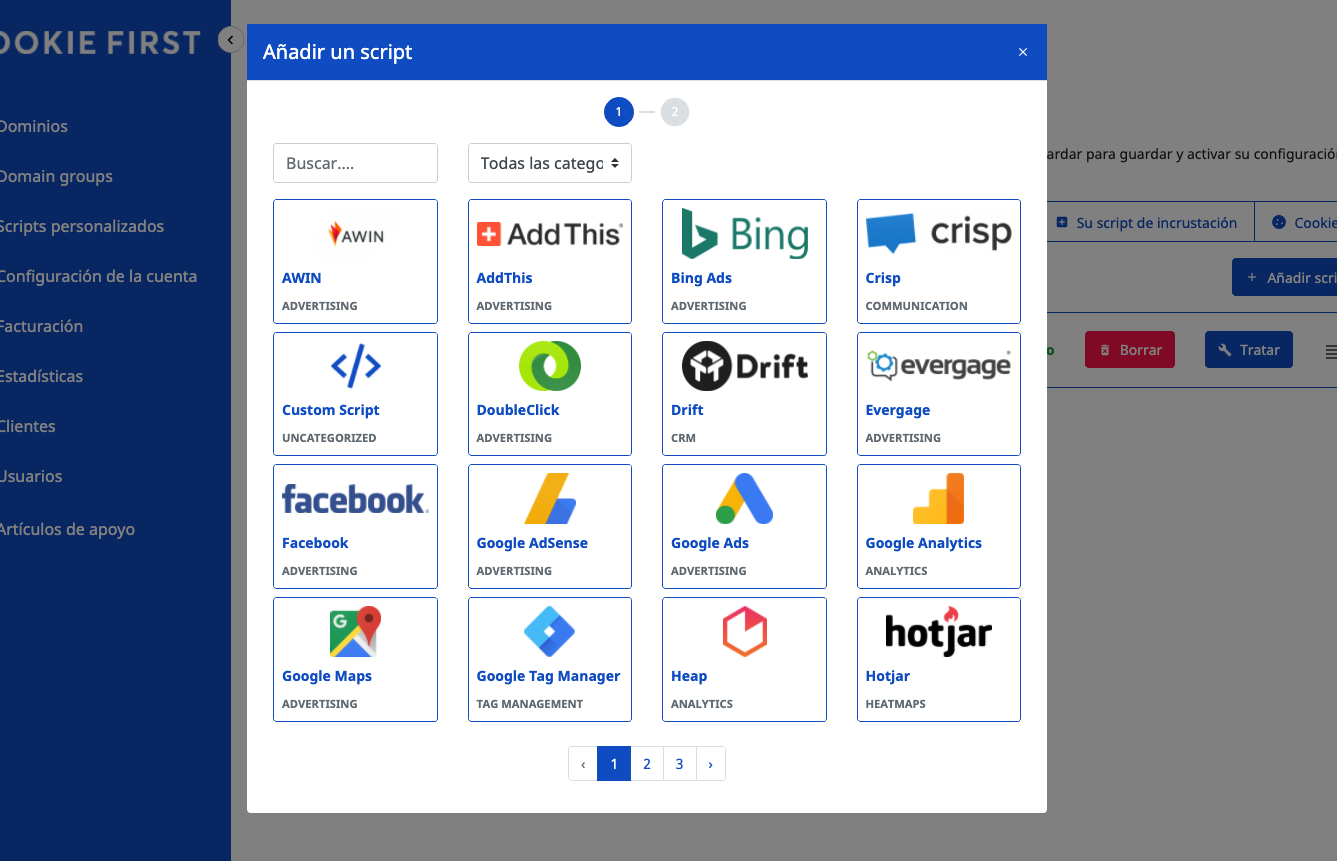Switch to the Cookie tab
Viewport: 1337px width, 861px height.
tap(1304, 223)
